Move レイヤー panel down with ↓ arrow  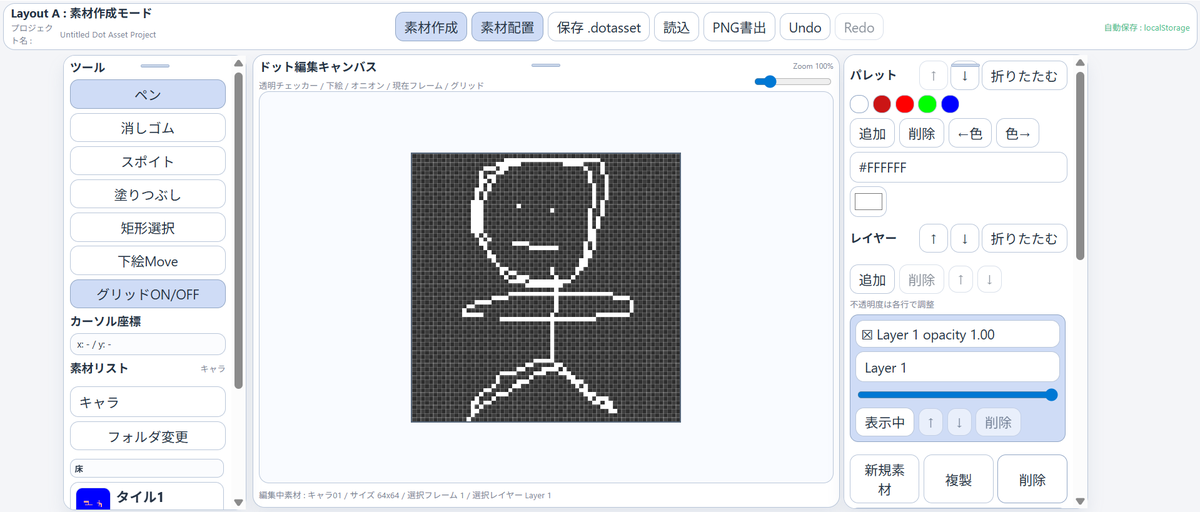pos(965,239)
